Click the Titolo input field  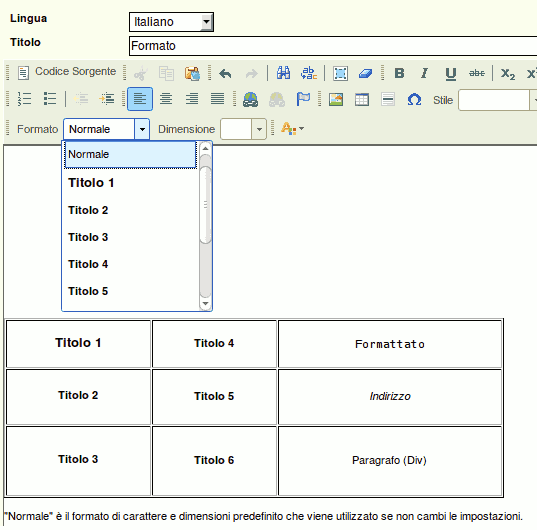point(333,46)
